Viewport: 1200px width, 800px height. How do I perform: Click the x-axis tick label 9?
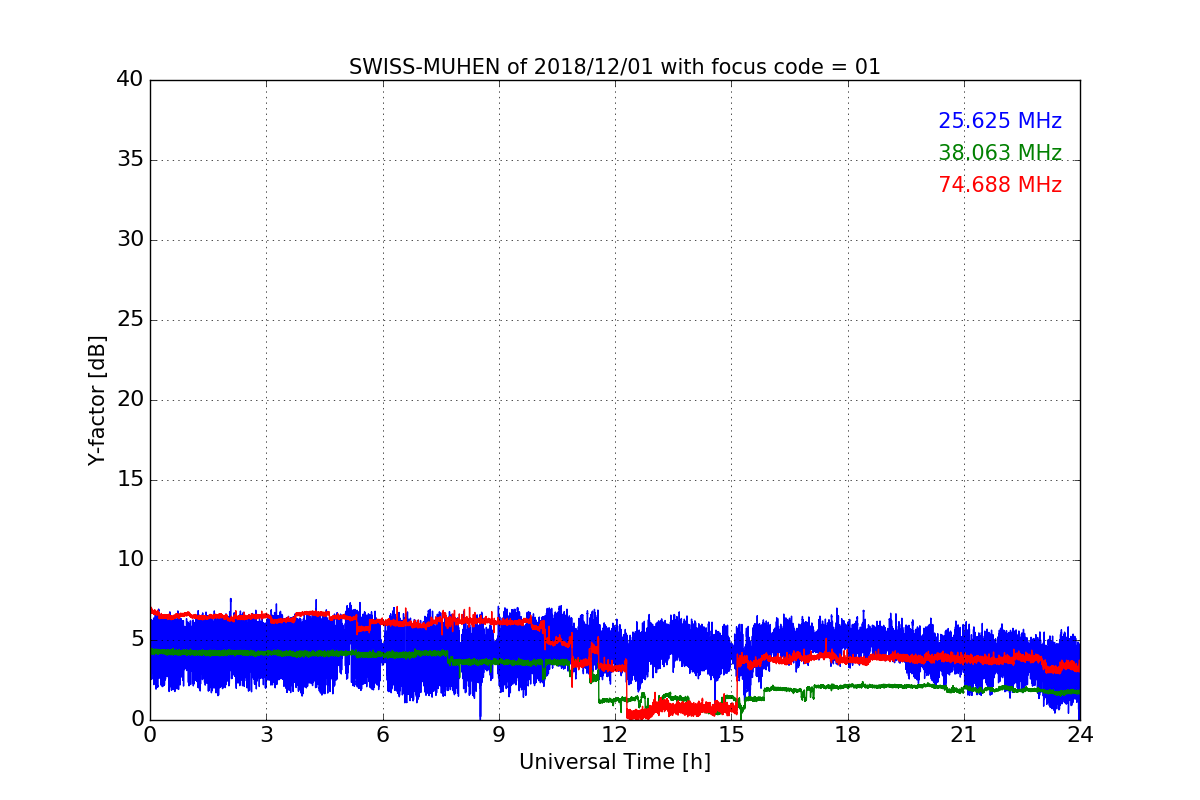point(499,734)
